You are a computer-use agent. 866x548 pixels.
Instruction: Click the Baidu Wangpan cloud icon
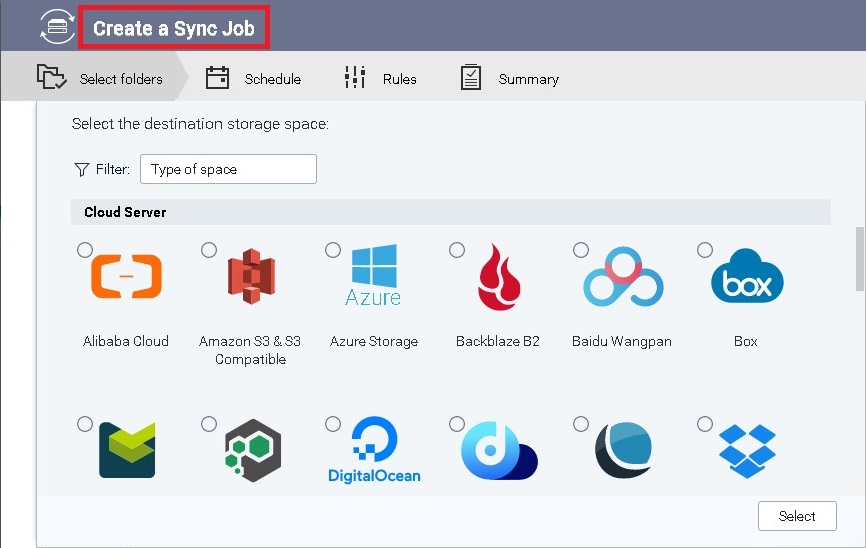pos(623,278)
